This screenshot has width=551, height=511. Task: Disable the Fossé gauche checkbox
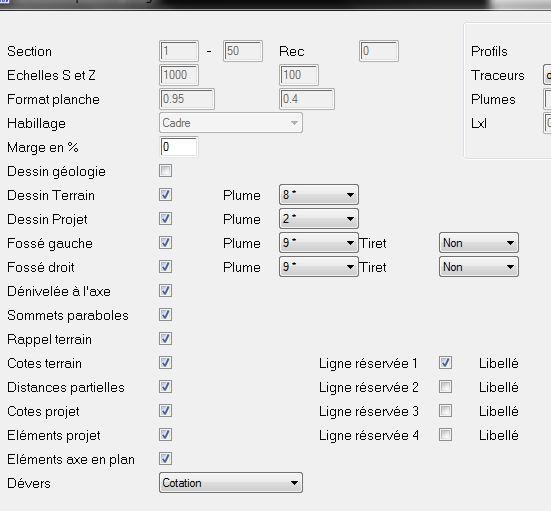[165, 242]
